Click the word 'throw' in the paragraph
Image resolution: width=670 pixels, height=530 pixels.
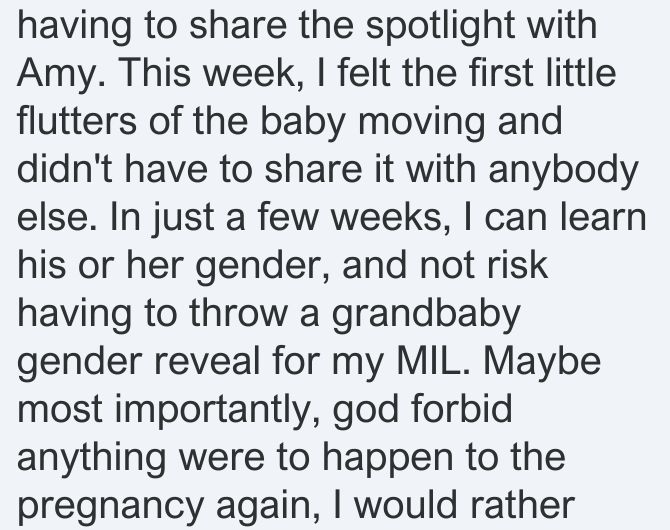coord(238,313)
